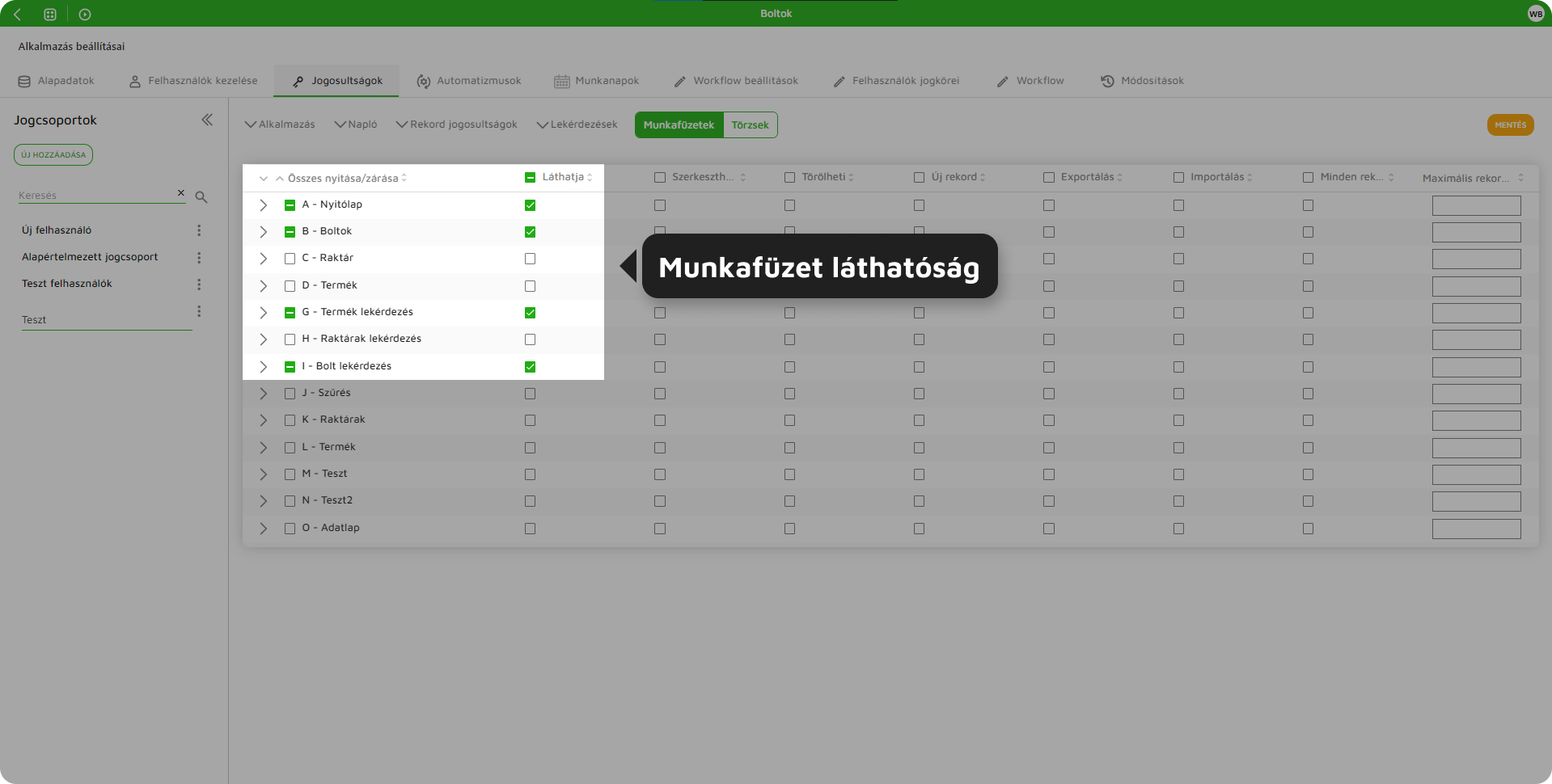Open the Felhasználók kezelése tab
Image resolution: width=1552 pixels, height=784 pixels.
pos(193,81)
